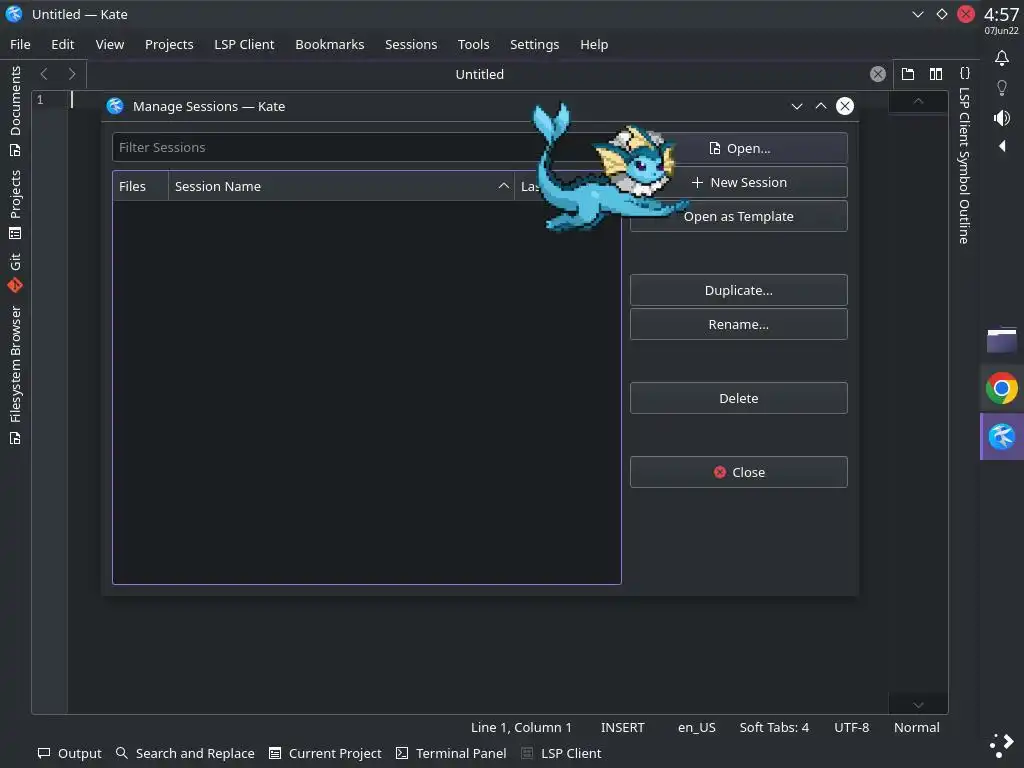This screenshot has width=1024, height=768.
Task: Open the Soft Tabs: 4 indentation menu
Action: point(774,728)
